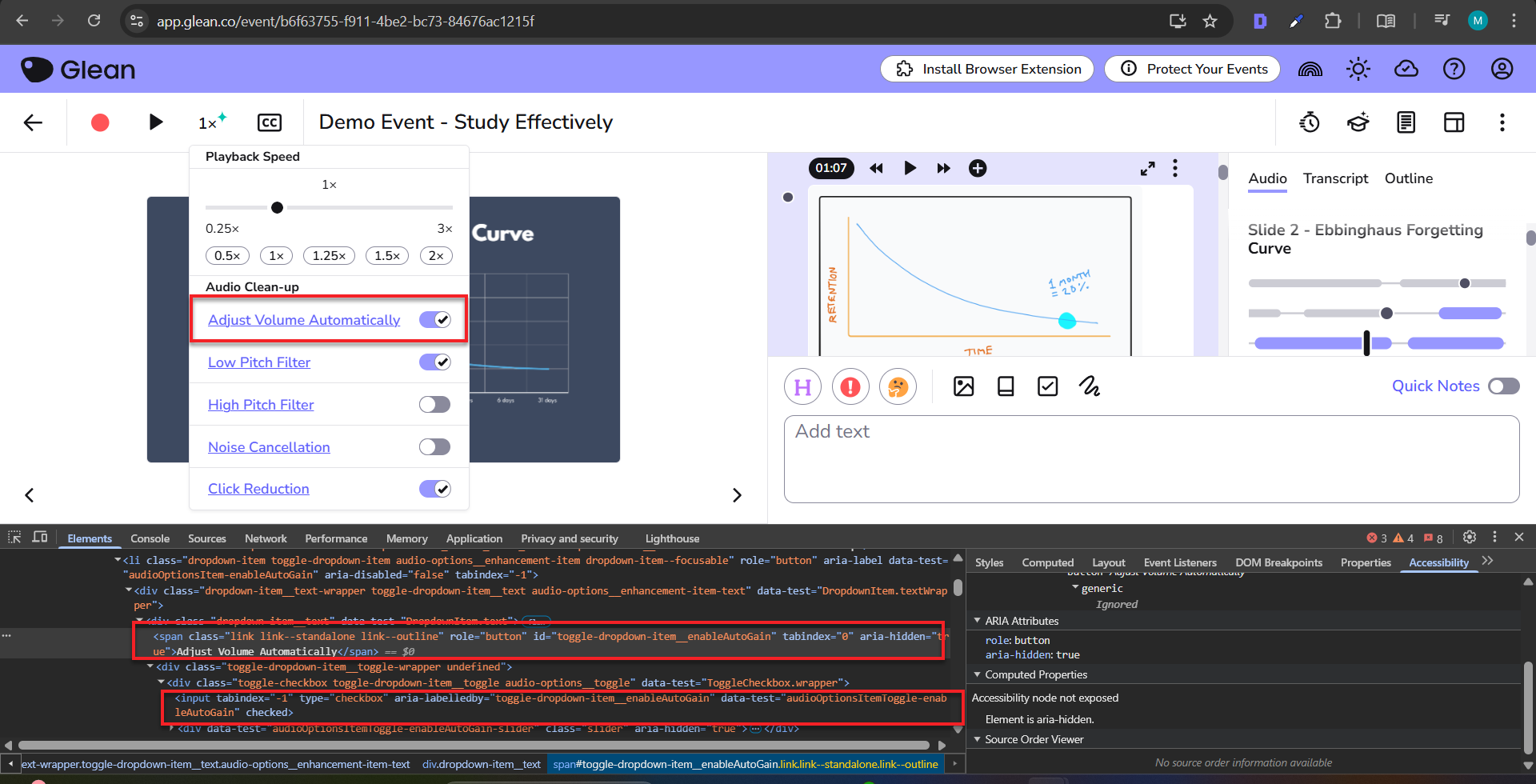Screen dimensions: 1536x784
Task: Select the scribble drawing tool icon
Action: point(1089,387)
